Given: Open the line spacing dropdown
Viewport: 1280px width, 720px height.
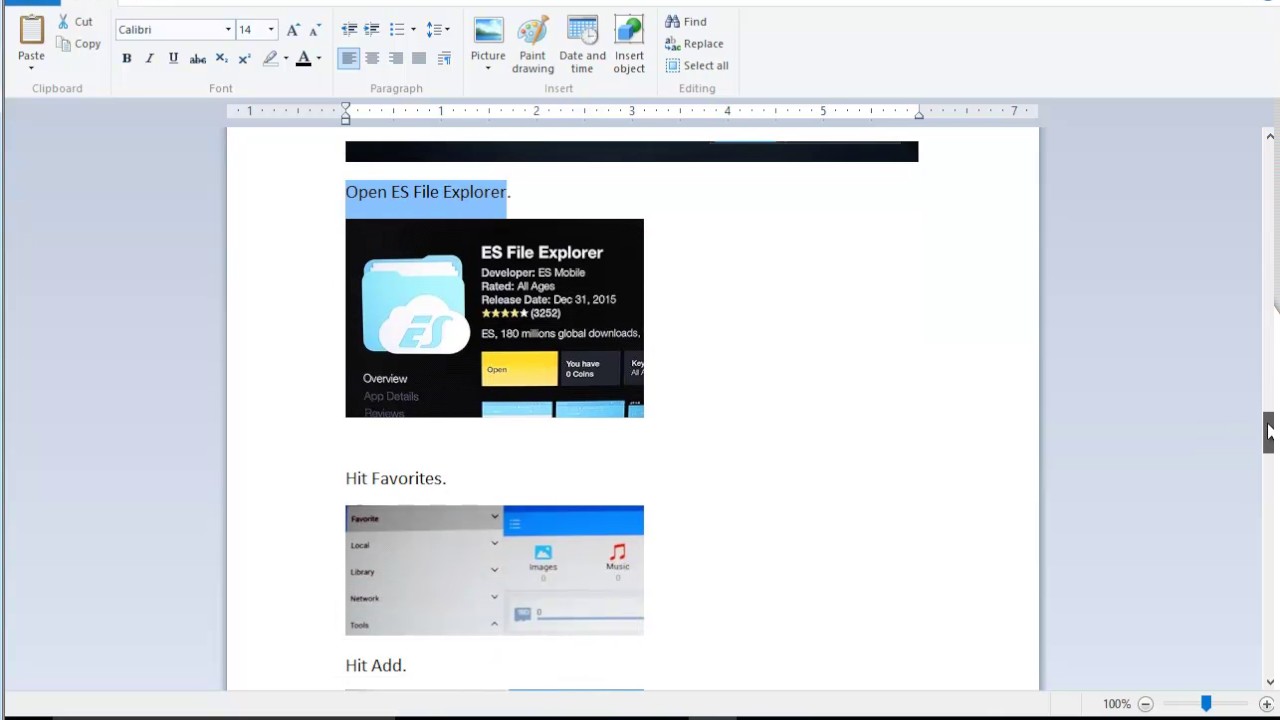Looking at the screenshot, I should [x=438, y=30].
